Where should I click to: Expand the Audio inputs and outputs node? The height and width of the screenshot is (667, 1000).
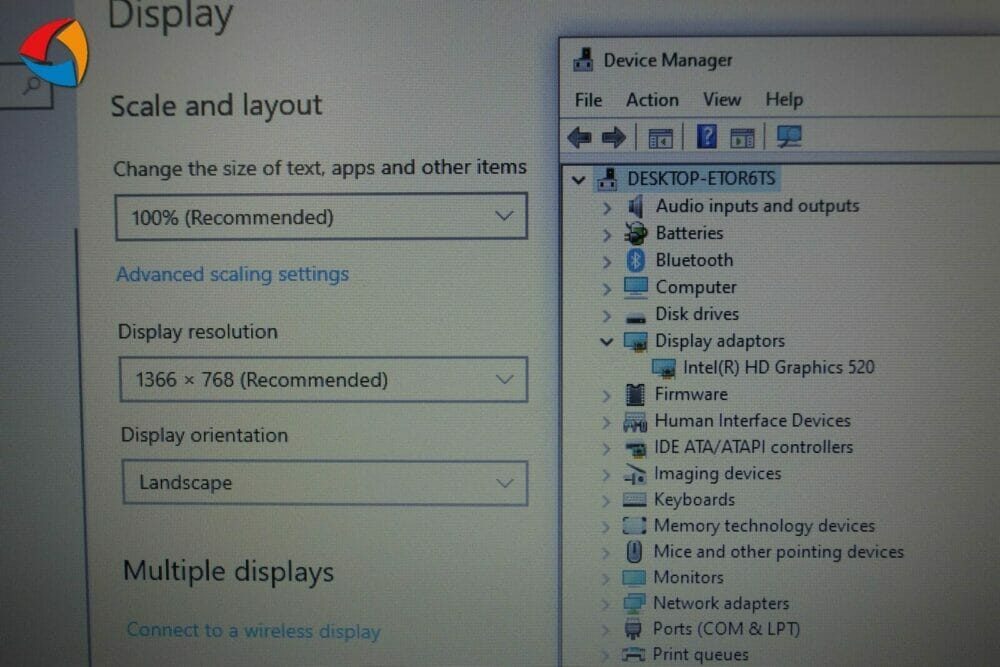[607, 207]
